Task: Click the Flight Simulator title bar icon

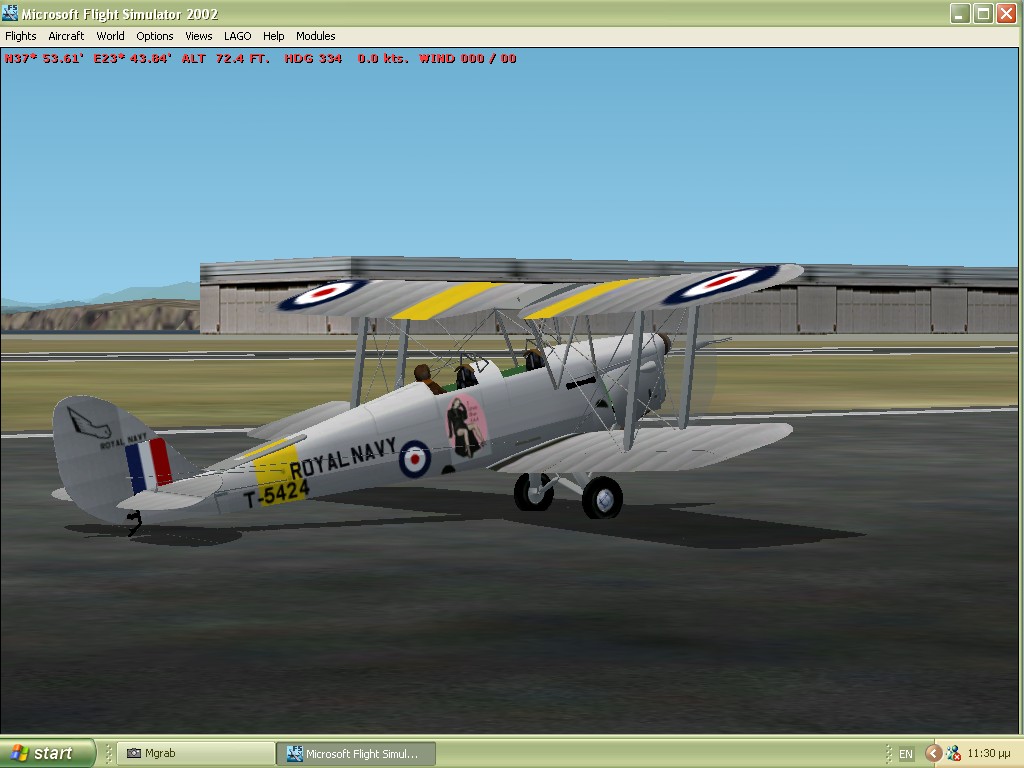Action: [x=10, y=13]
